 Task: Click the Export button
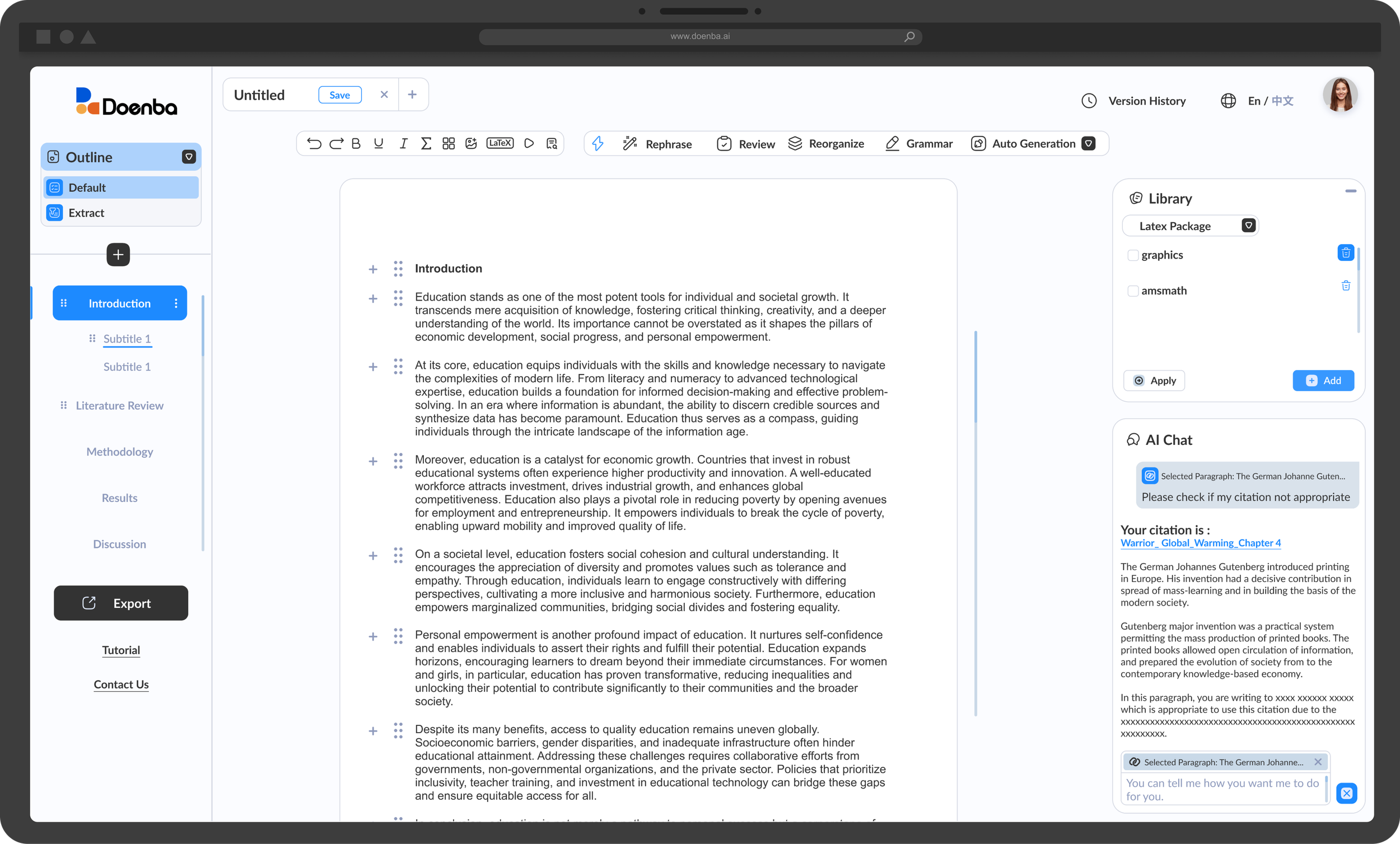[x=121, y=603]
